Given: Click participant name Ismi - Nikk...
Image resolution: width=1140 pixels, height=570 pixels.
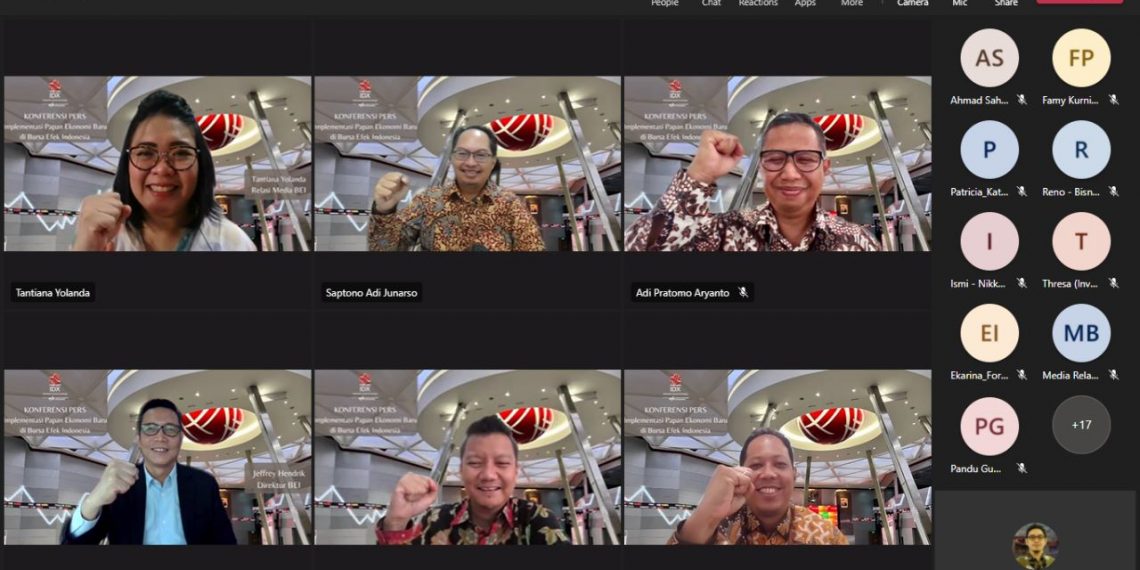Looking at the screenshot, I should 979,284.
